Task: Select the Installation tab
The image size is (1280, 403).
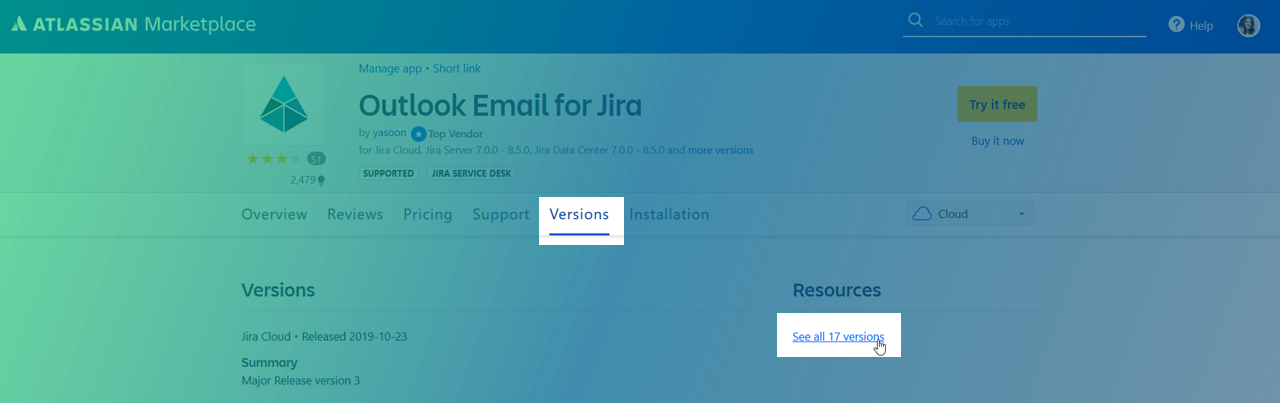Action: click(x=669, y=214)
